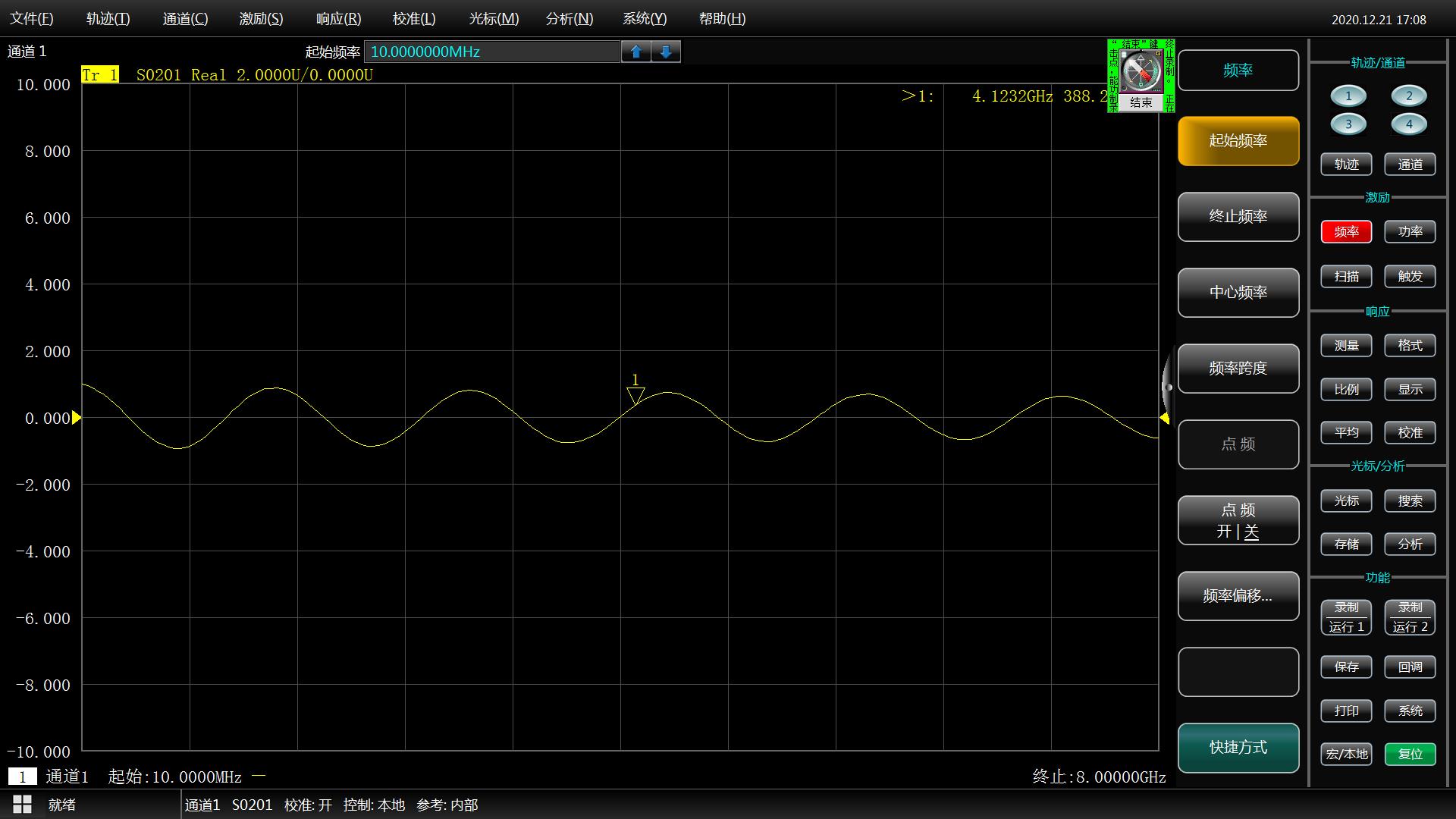Click the start frequency input field
This screenshot has width=1456, height=819.
(491, 52)
